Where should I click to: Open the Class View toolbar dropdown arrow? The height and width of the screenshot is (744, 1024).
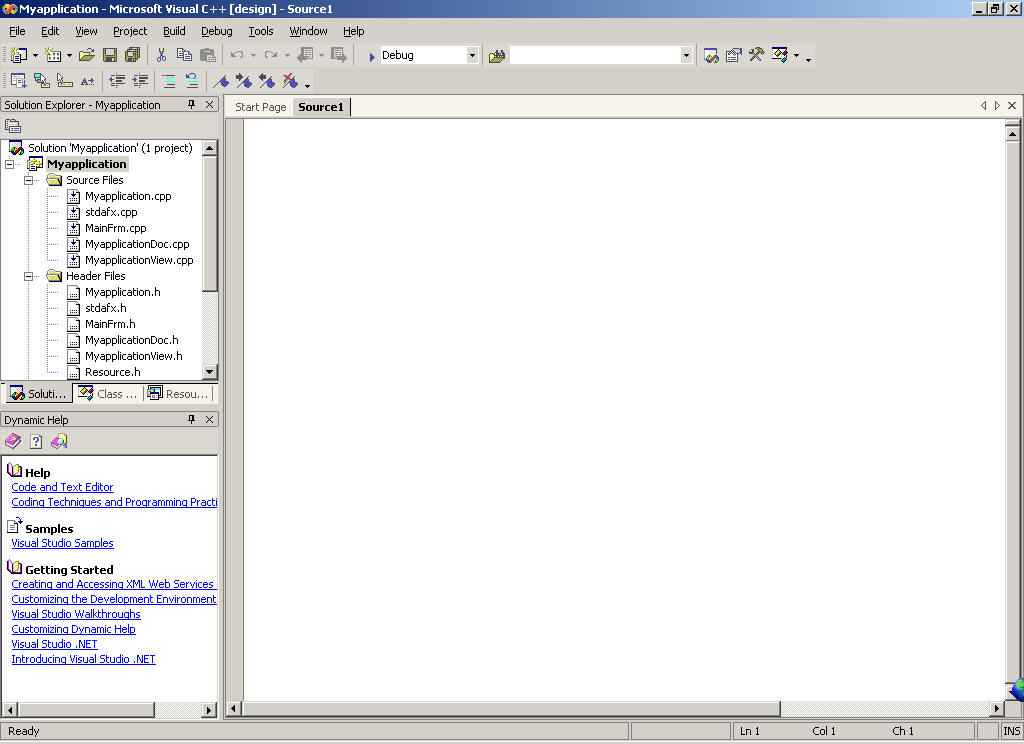796,56
